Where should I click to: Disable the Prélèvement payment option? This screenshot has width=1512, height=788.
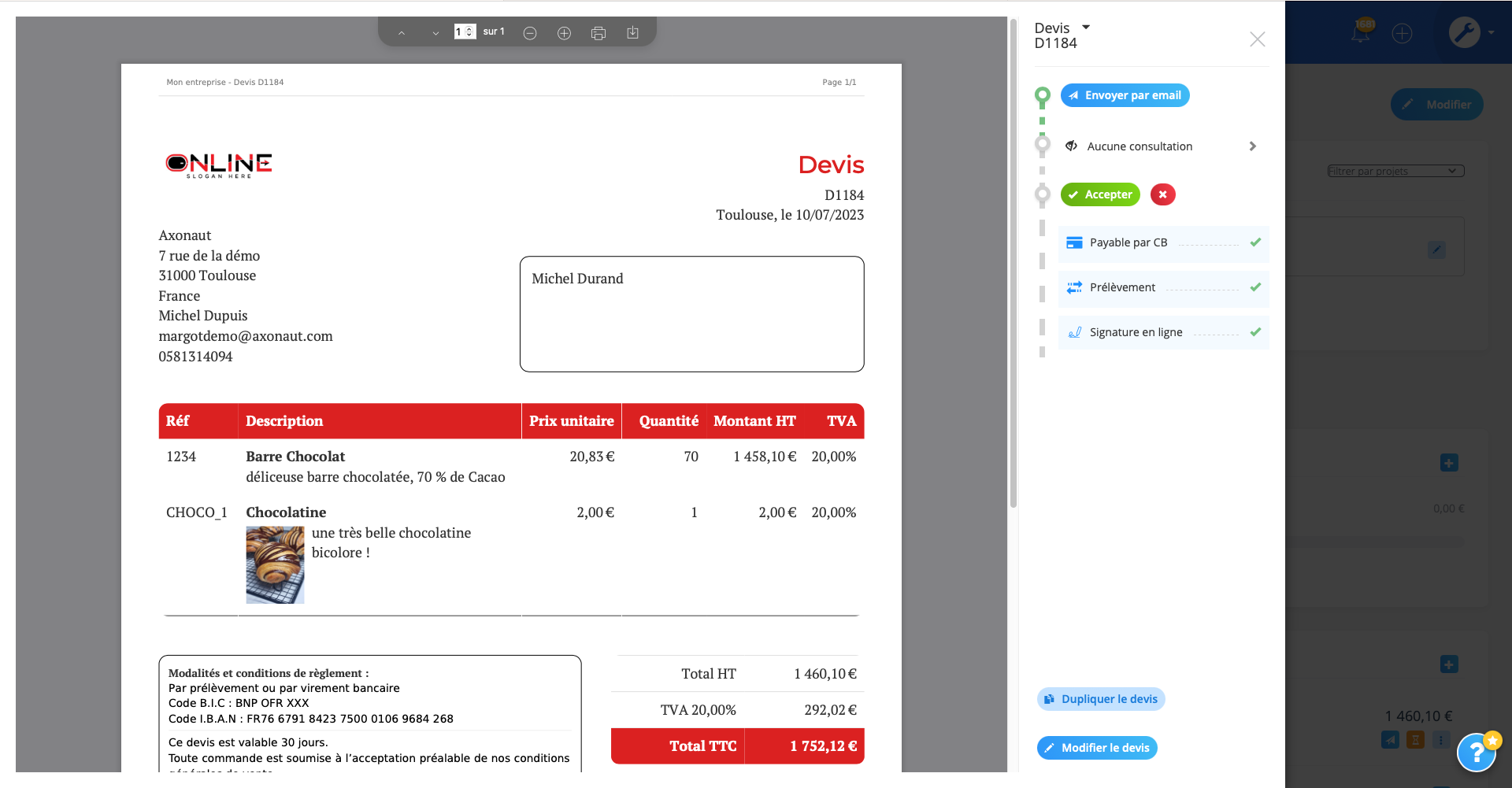coord(1255,287)
